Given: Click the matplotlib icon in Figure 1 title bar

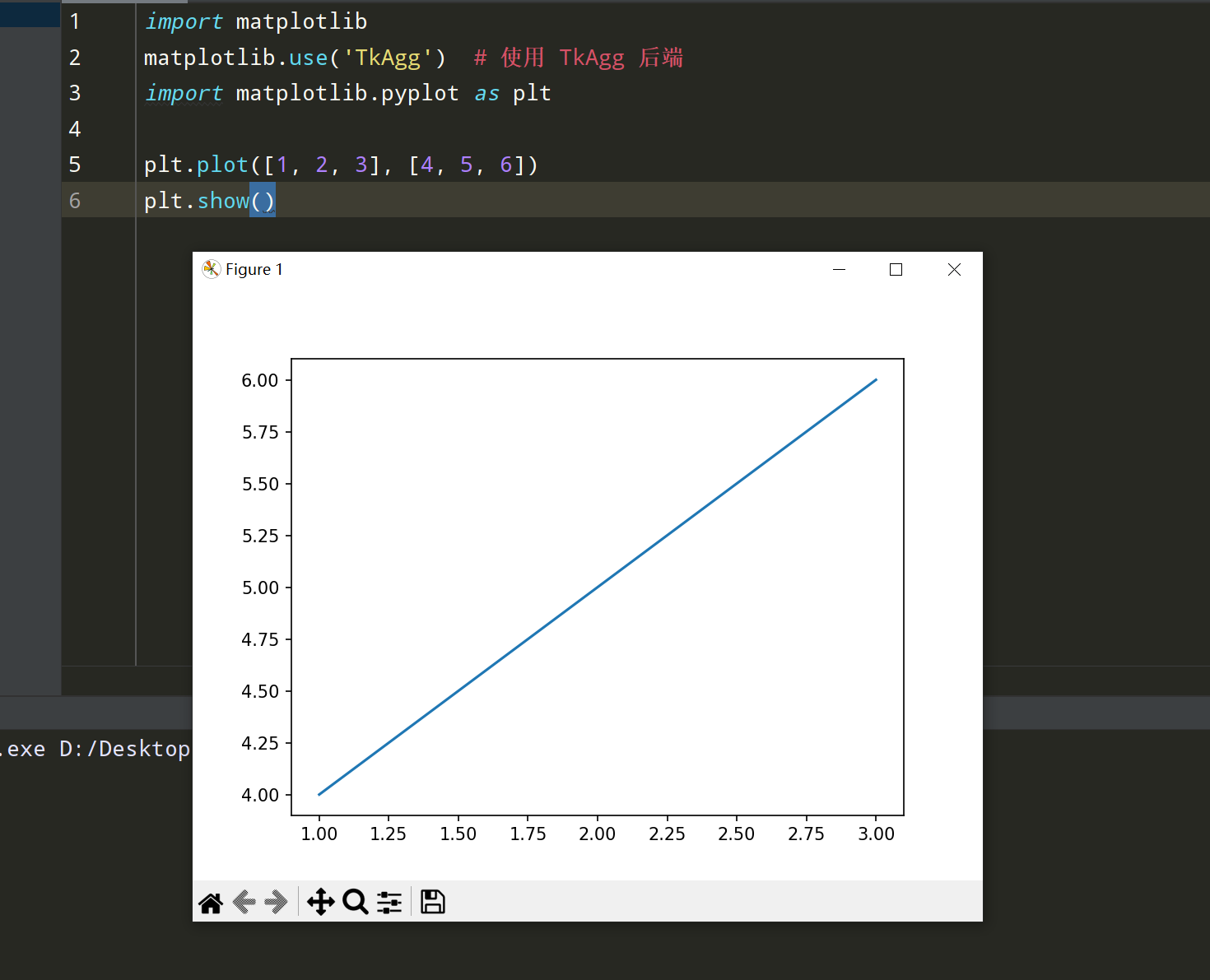Looking at the screenshot, I should pos(212,269).
